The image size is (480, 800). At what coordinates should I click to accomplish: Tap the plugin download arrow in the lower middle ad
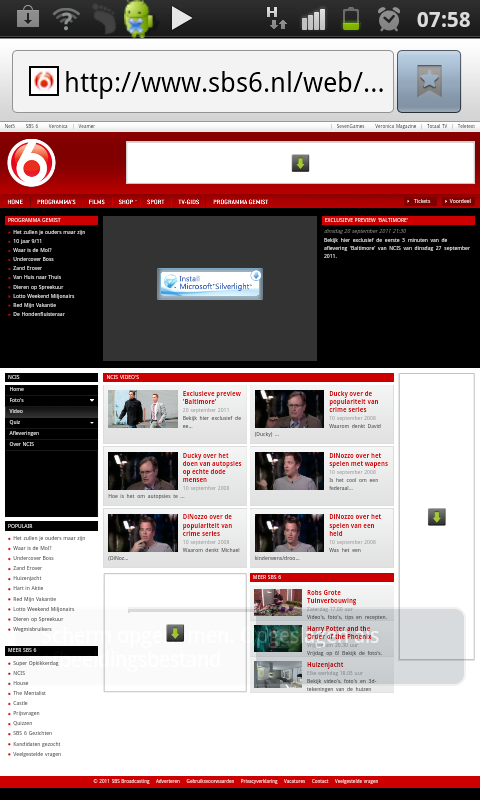coord(175,633)
